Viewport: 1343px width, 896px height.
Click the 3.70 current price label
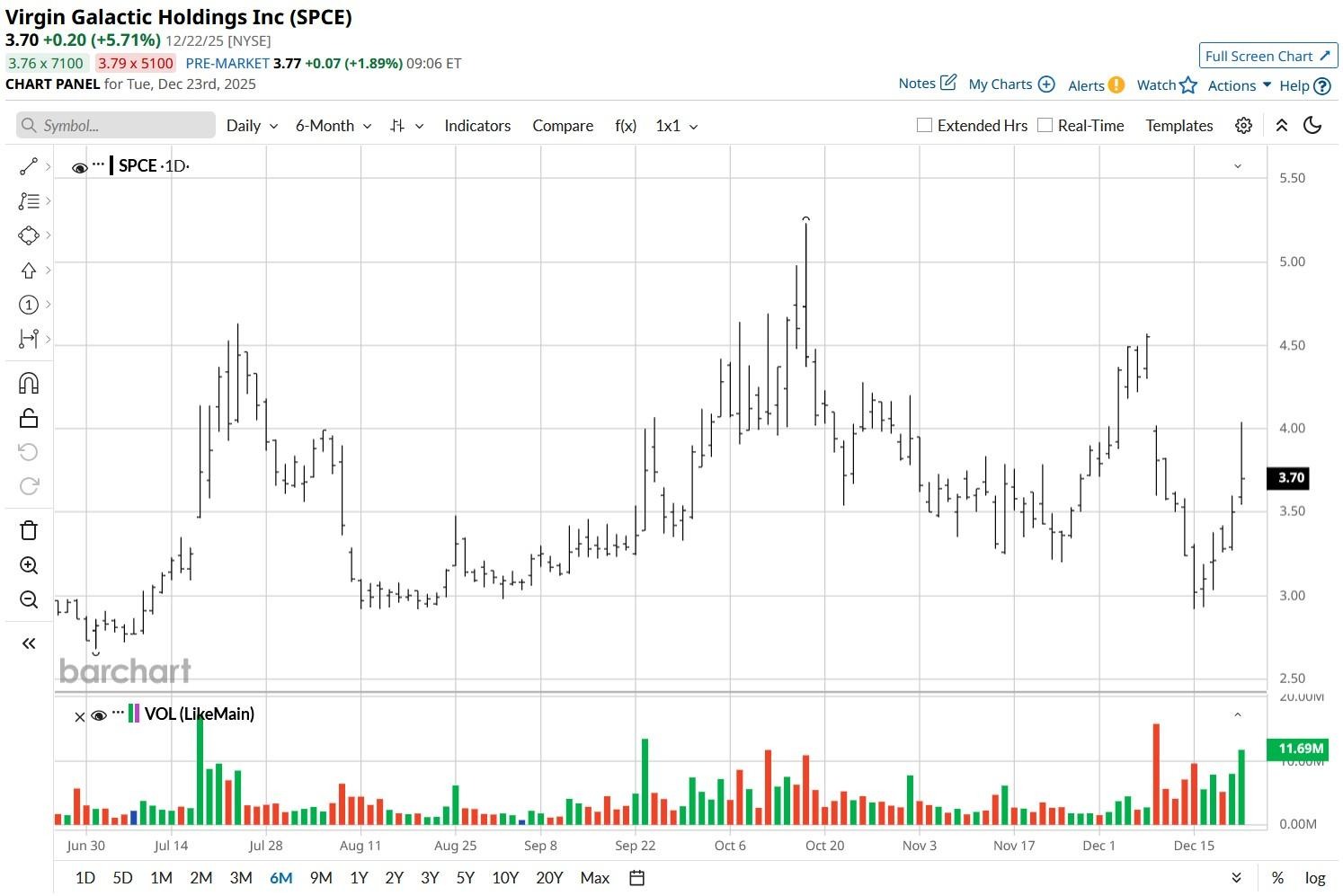click(1290, 478)
